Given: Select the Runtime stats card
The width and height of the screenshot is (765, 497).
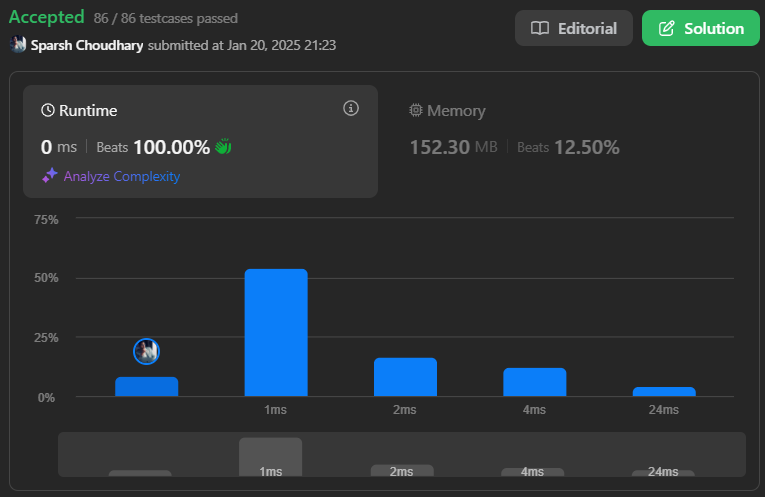Looking at the screenshot, I should pos(200,140).
